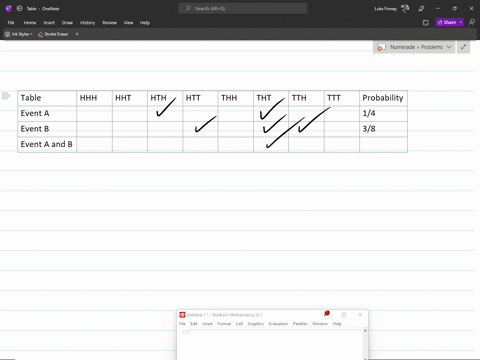Click the 'Table' header cell
This screenshot has width=480, height=360.
point(47,98)
